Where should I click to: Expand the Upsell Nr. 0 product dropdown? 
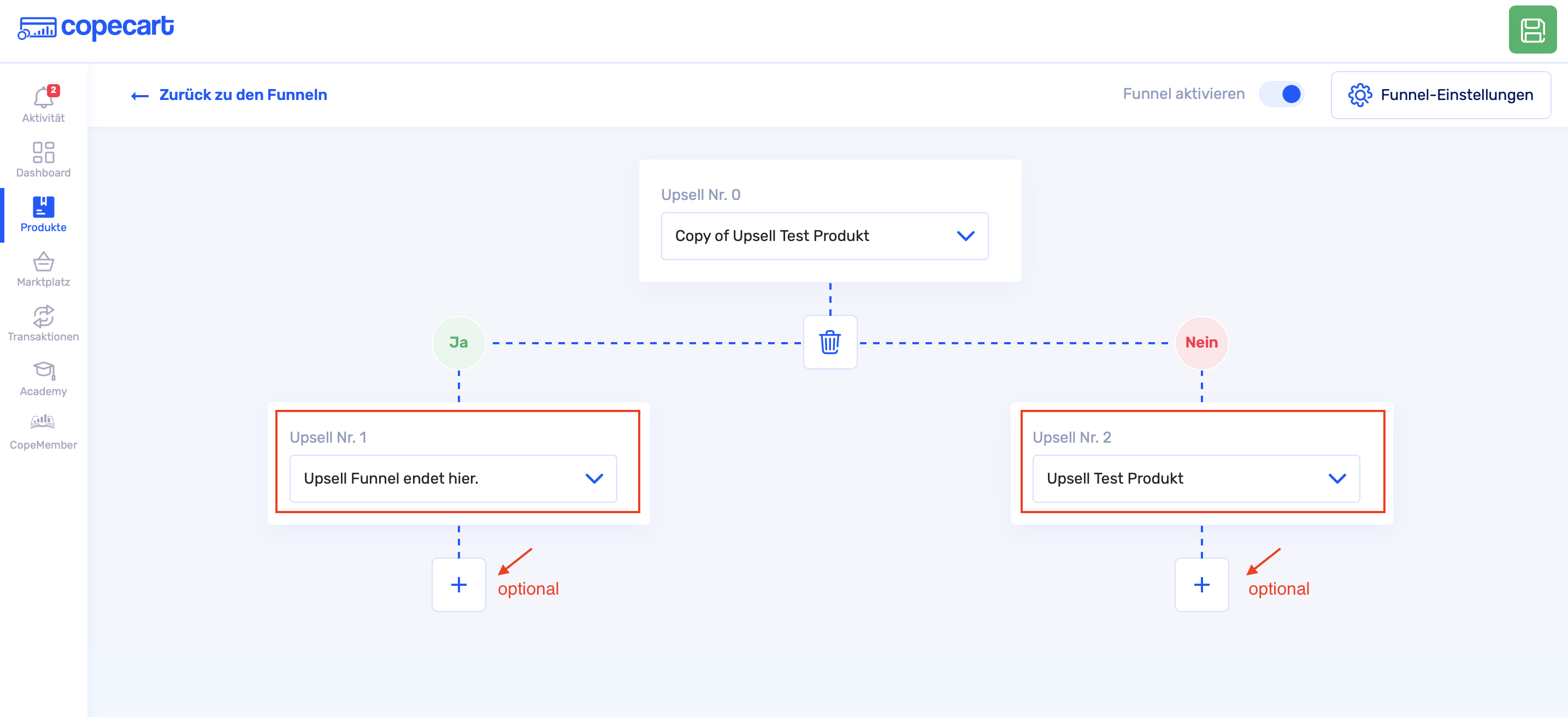(x=824, y=236)
